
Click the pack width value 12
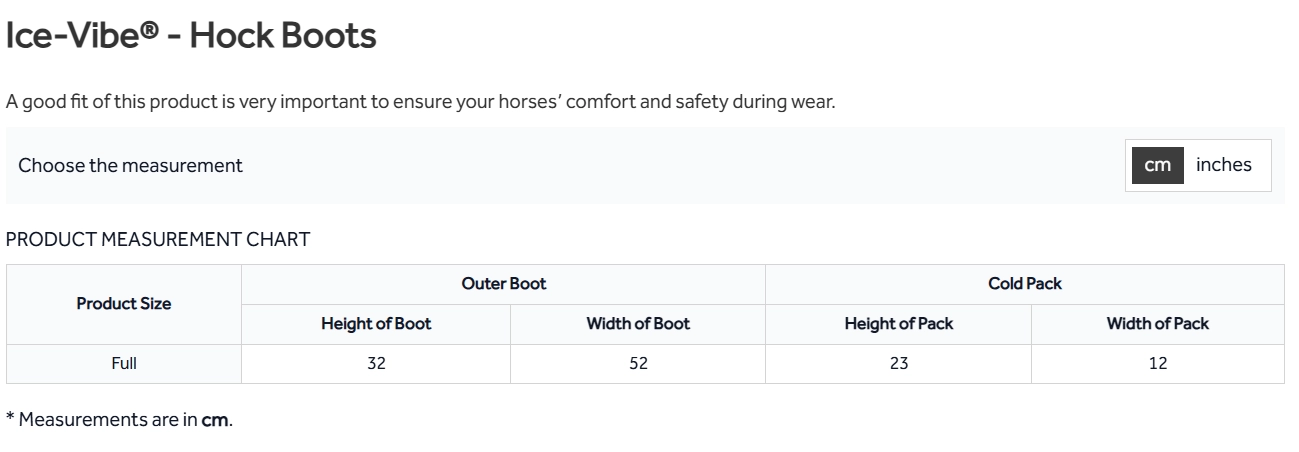(1158, 364)
